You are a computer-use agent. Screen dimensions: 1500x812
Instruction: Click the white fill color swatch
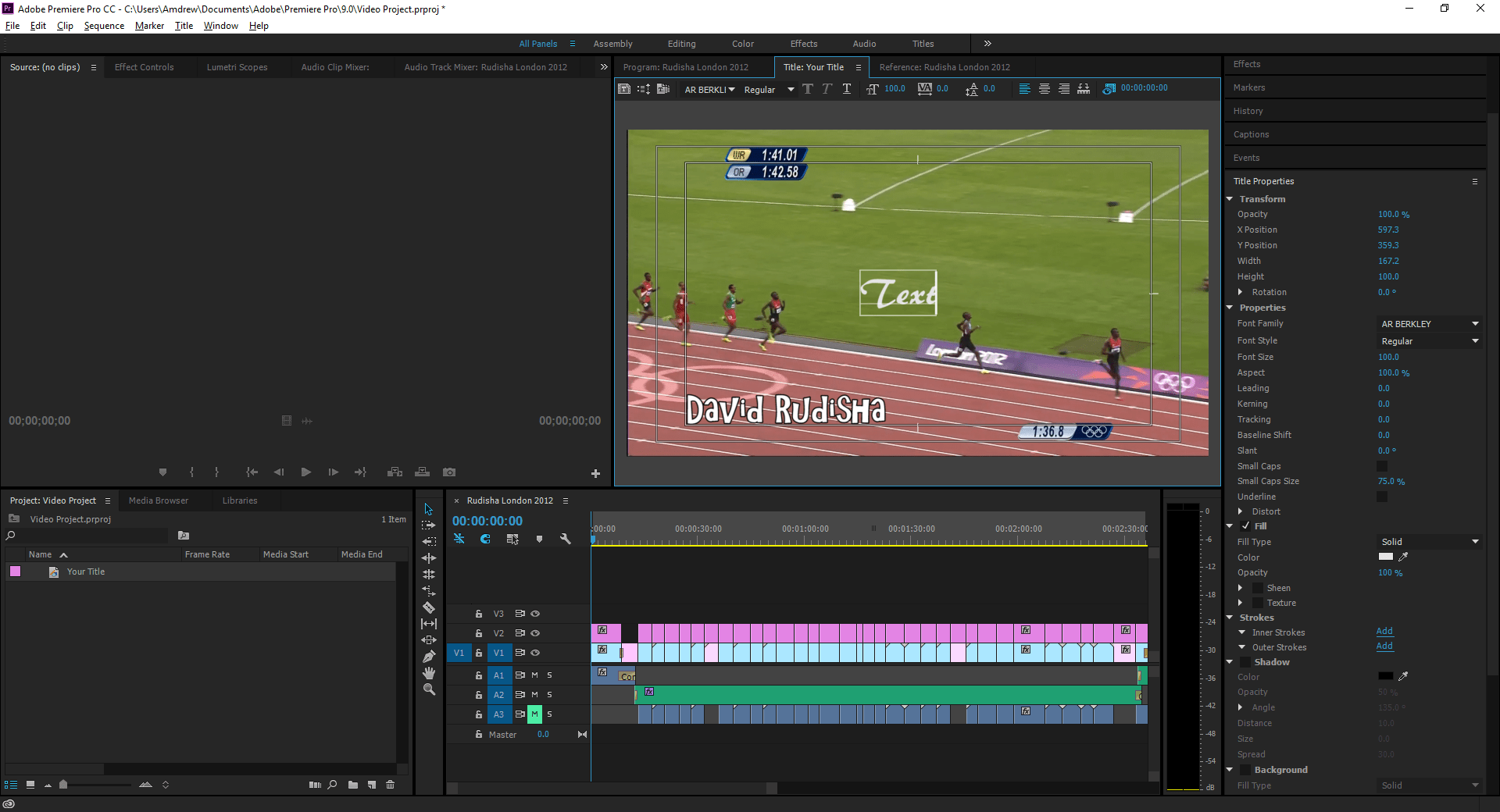coord(1386,557)
